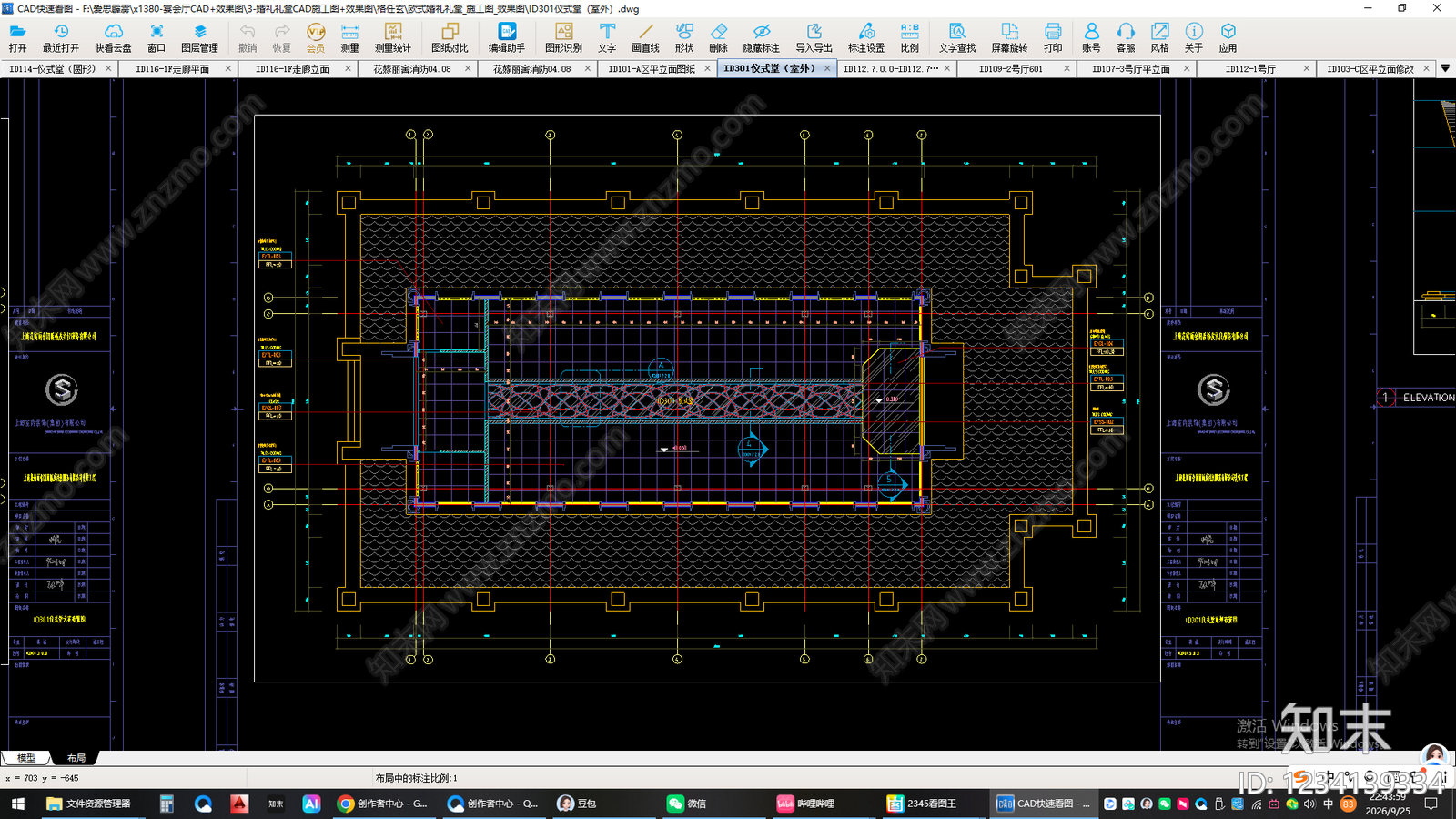Image resolution: width=1456 pixels, height=819 pixels.
Task: Switch to the ID112-1号厅 tab
Action: tap(1250, 68)
